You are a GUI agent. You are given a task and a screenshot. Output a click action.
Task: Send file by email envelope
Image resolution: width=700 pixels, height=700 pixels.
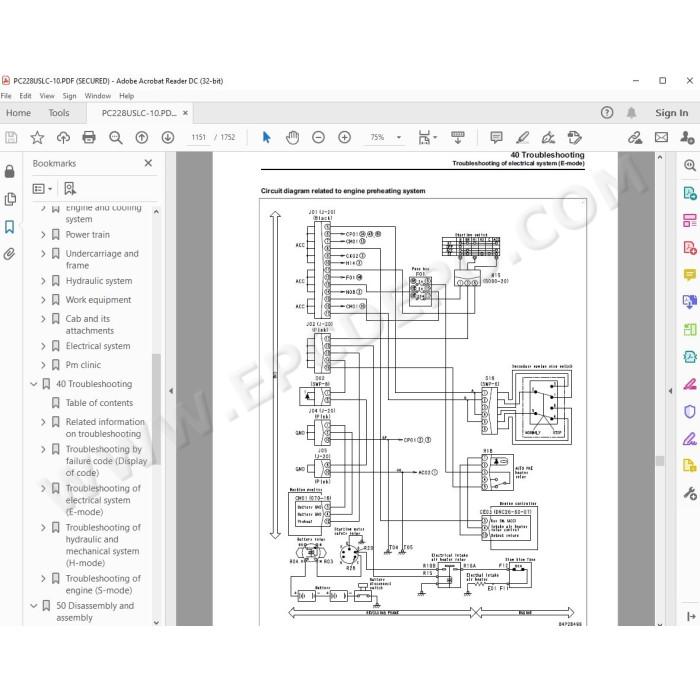[x=661, y=138]
